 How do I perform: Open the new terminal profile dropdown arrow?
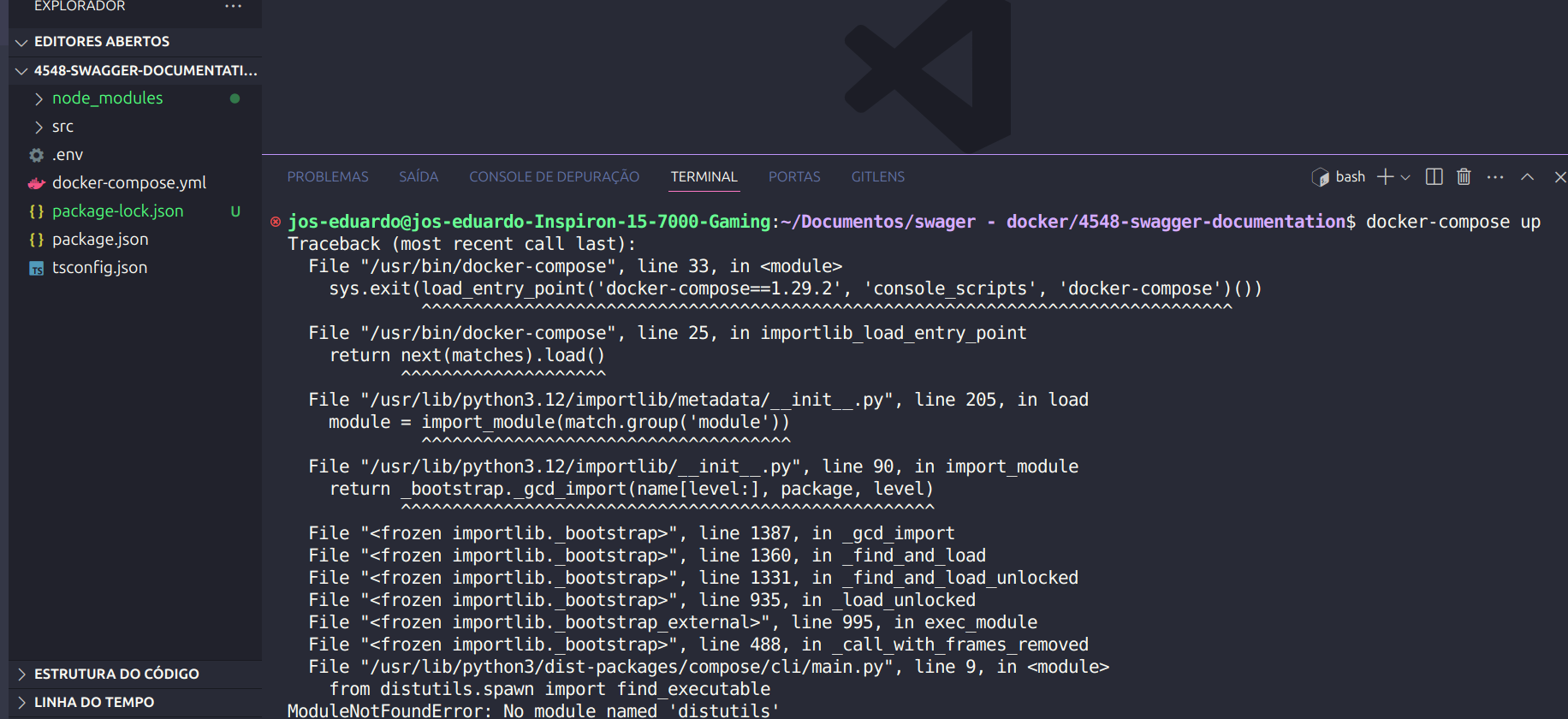tap(1405, 177)
